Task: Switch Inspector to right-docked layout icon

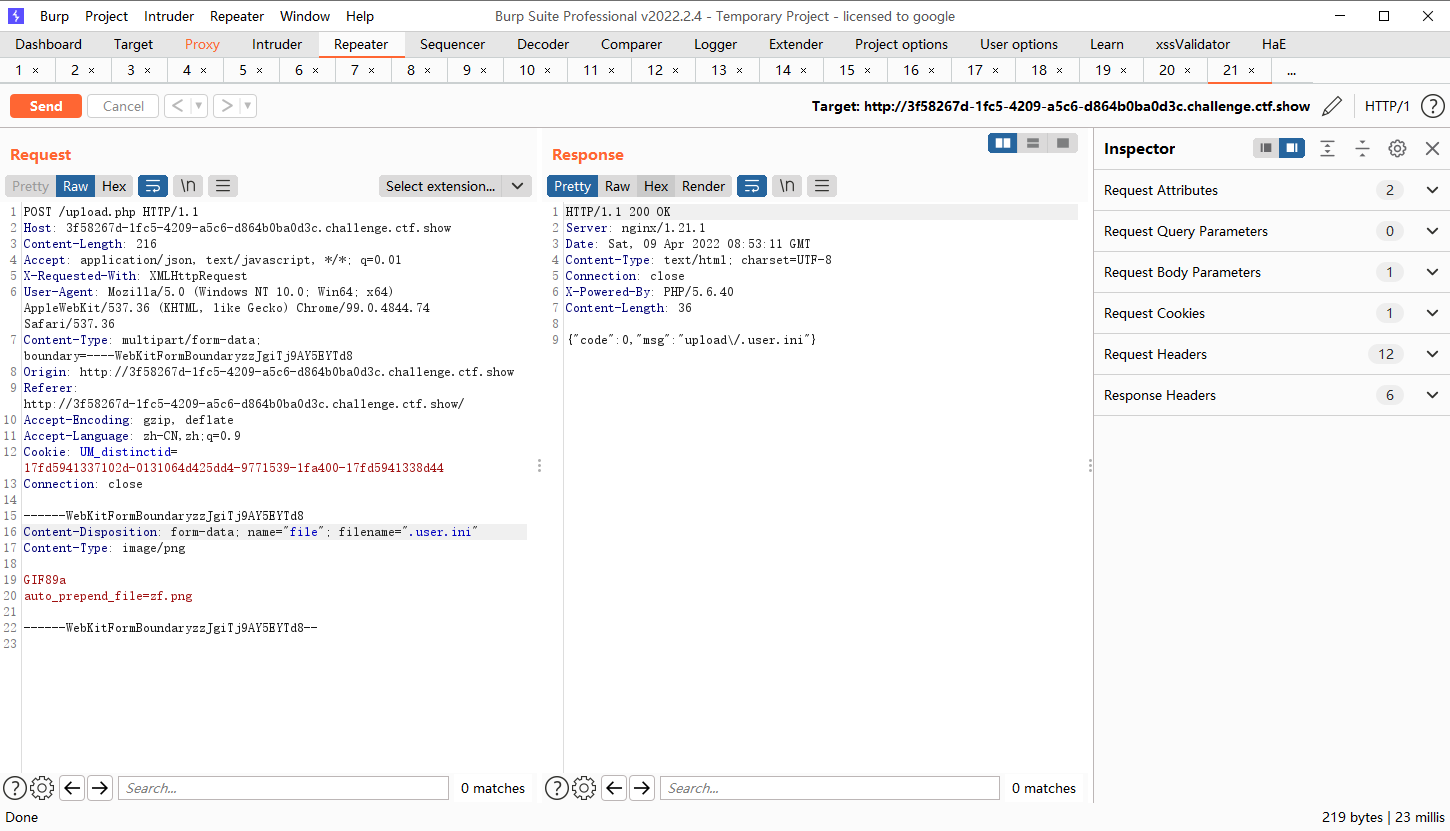Action: (1293, 148)
